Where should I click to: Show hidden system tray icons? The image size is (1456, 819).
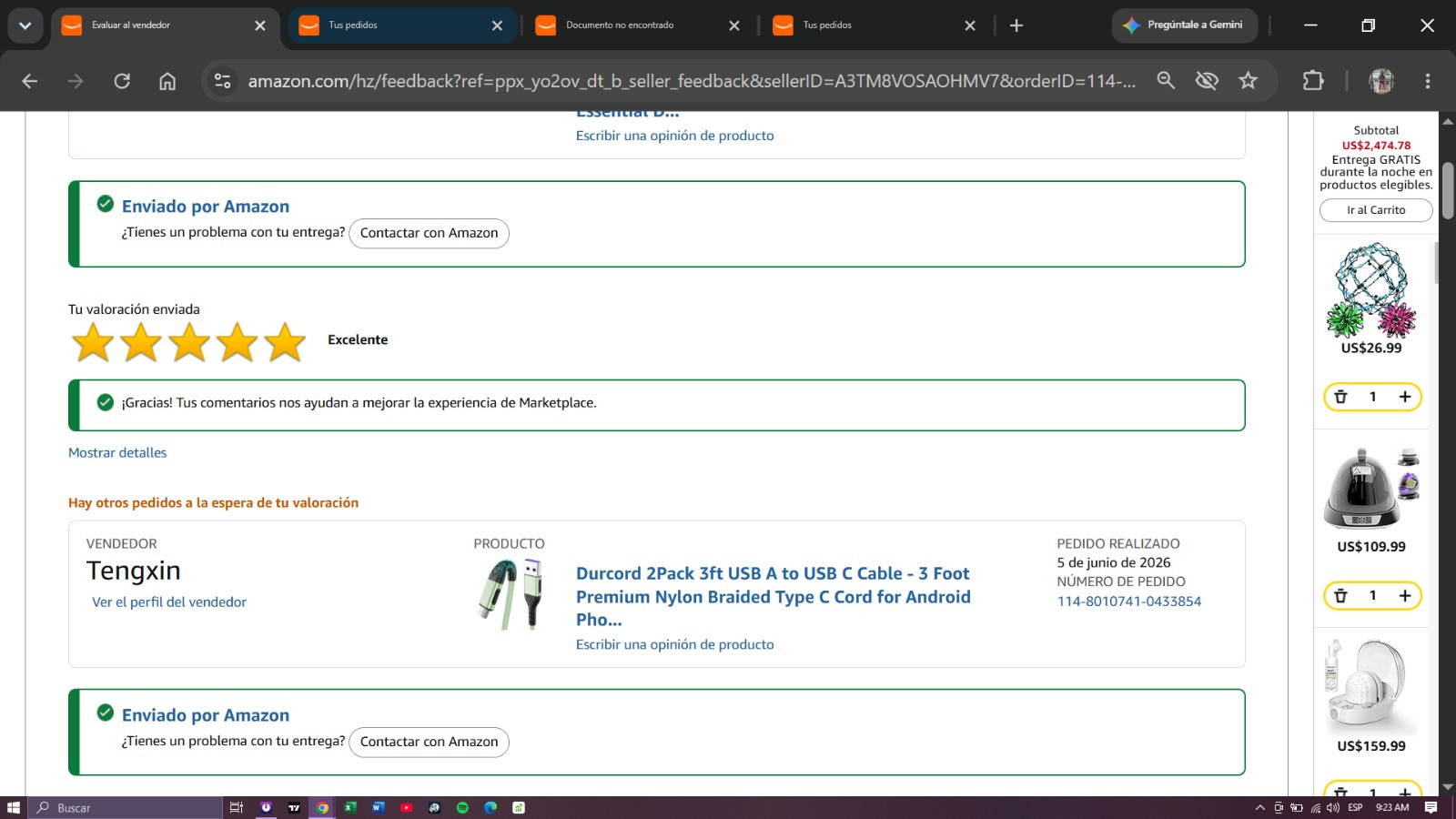[x=1260, y=807]
